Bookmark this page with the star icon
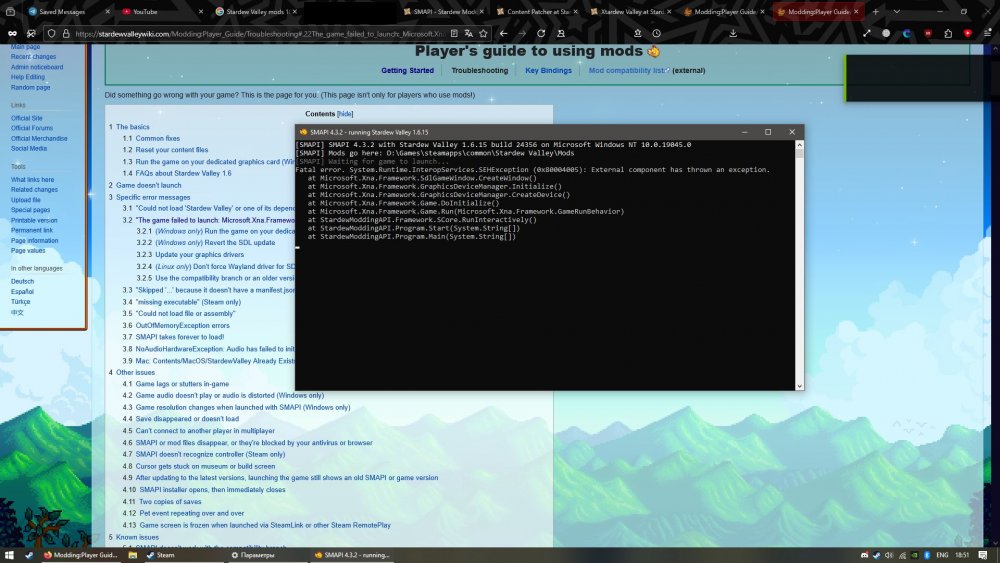 (x=483, y=33)
